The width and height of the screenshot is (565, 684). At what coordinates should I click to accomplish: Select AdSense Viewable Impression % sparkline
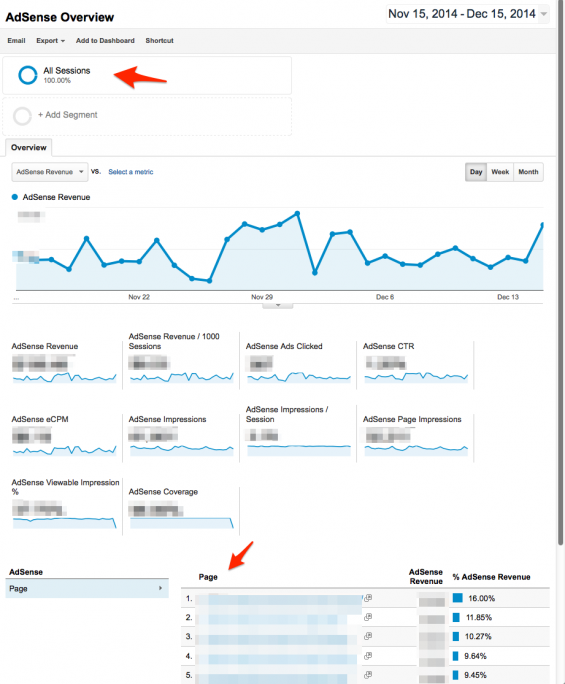tap(65, 523)
